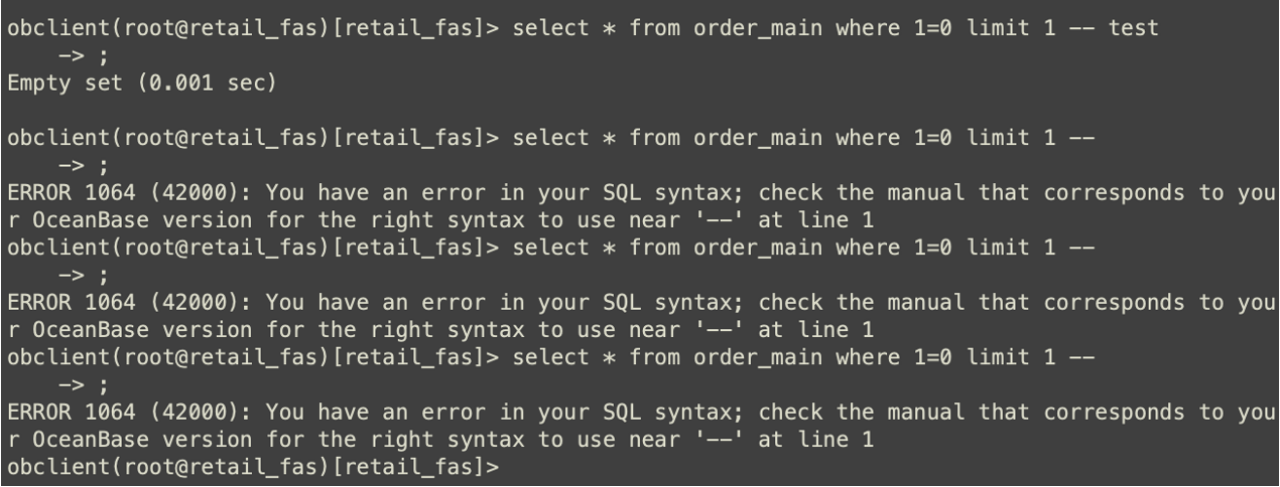Click "at line 1" in the last error
The image size is (1280, 487).
tap(816, 440)
